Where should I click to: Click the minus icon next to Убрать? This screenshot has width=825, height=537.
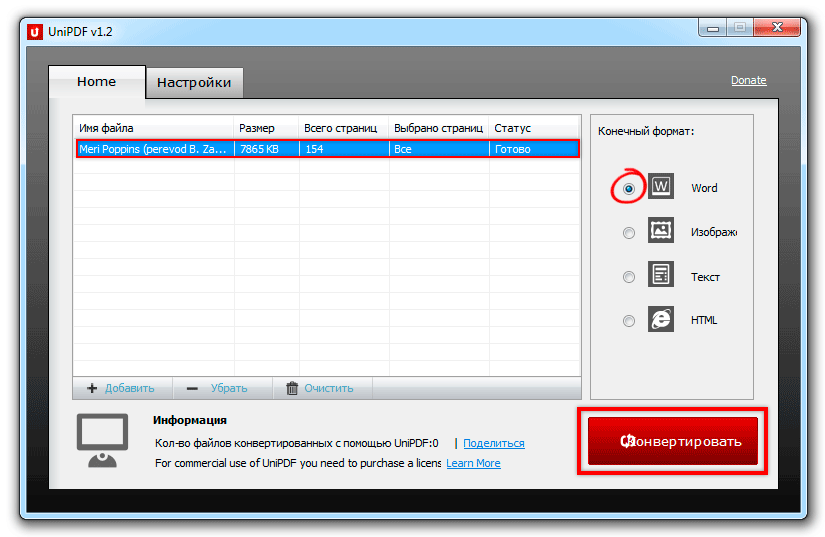[192, 389]
